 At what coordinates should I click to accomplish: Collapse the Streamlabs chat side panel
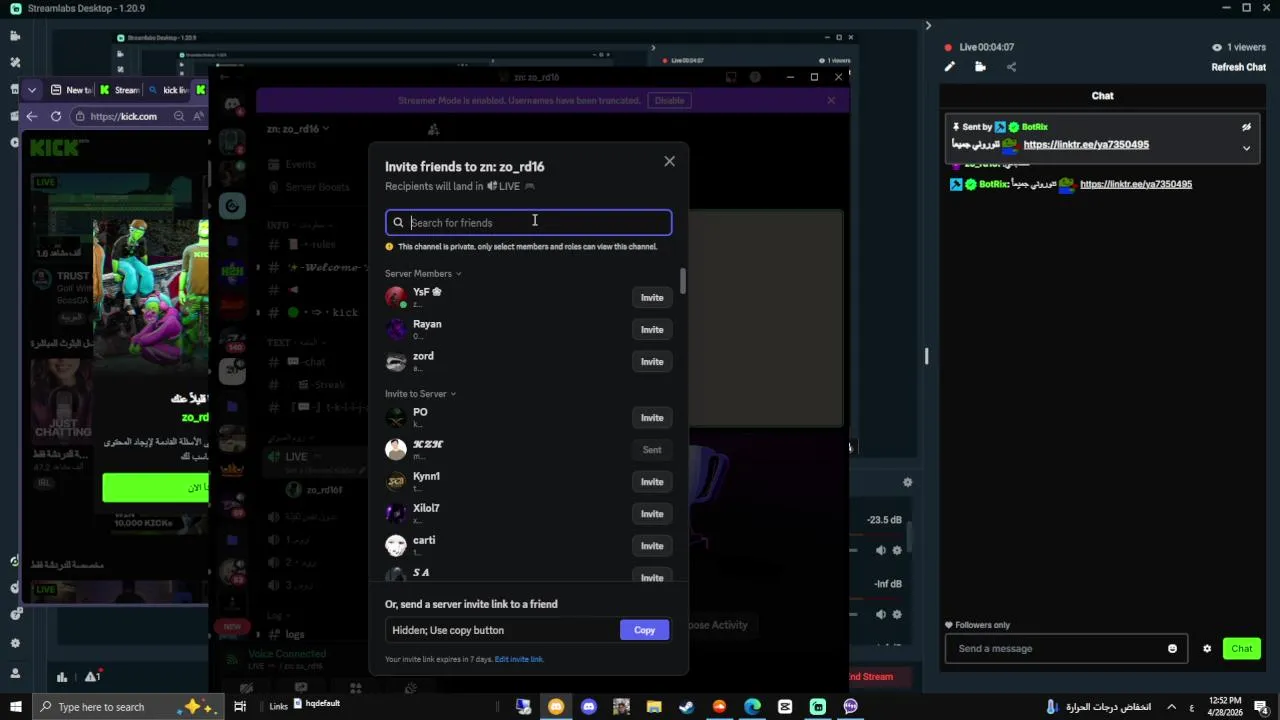point(928,25)
